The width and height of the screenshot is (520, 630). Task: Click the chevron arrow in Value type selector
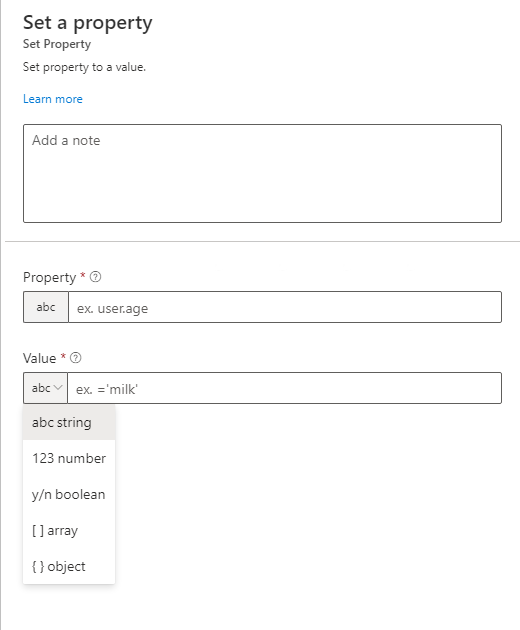(58, 388)
